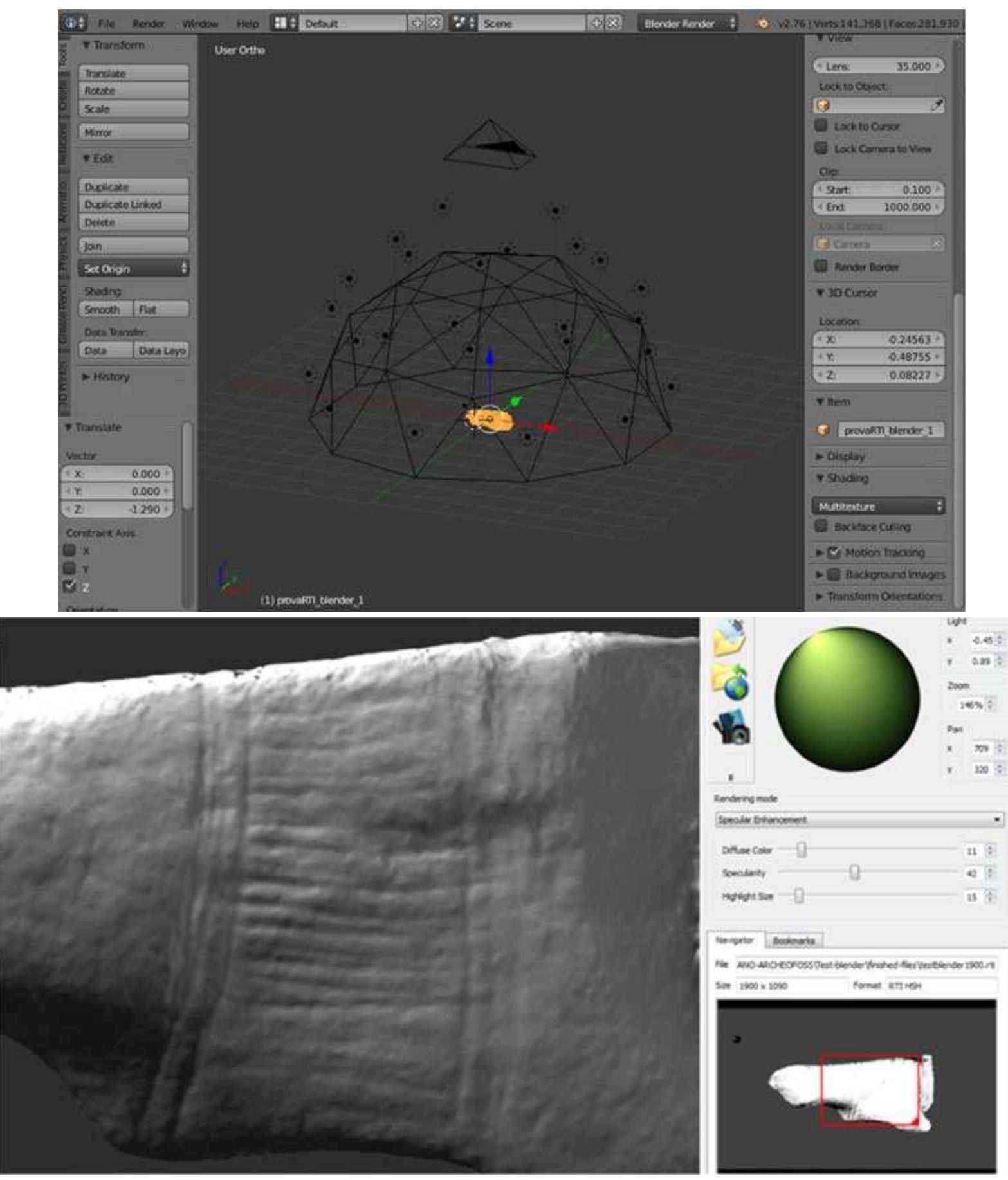The image size is (1008, 1180).
Task: Expand the History panel
Action: point(106,376)
